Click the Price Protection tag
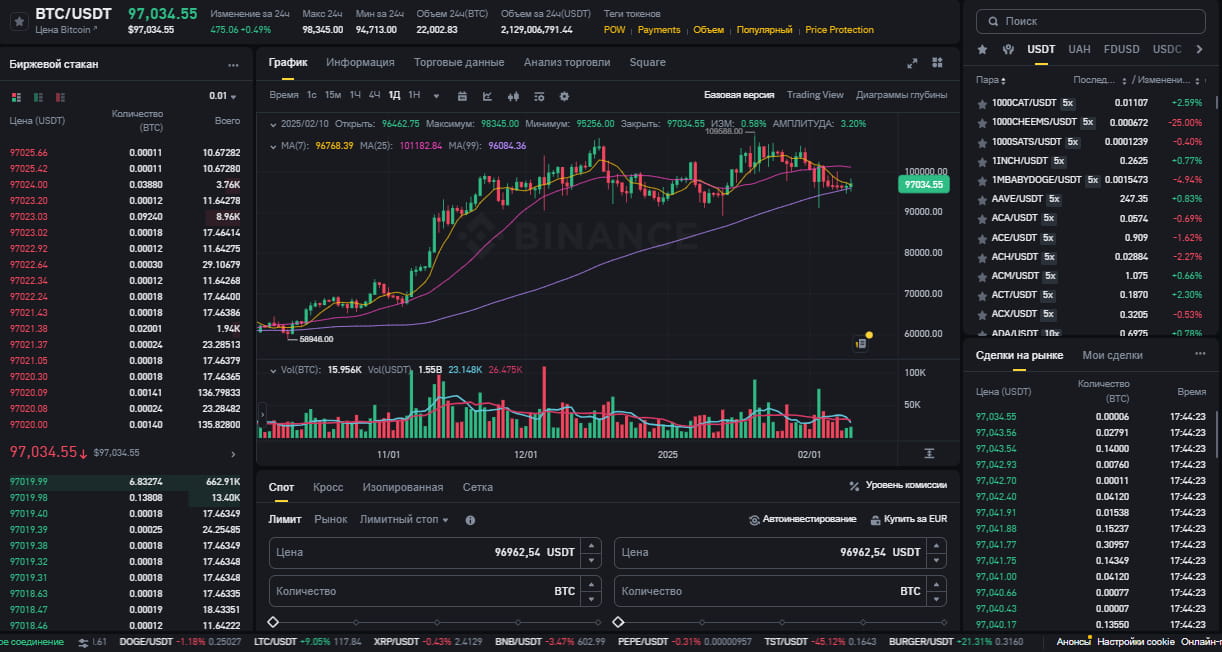This screenshot has height=652, width=1222. tap(839, 30)
